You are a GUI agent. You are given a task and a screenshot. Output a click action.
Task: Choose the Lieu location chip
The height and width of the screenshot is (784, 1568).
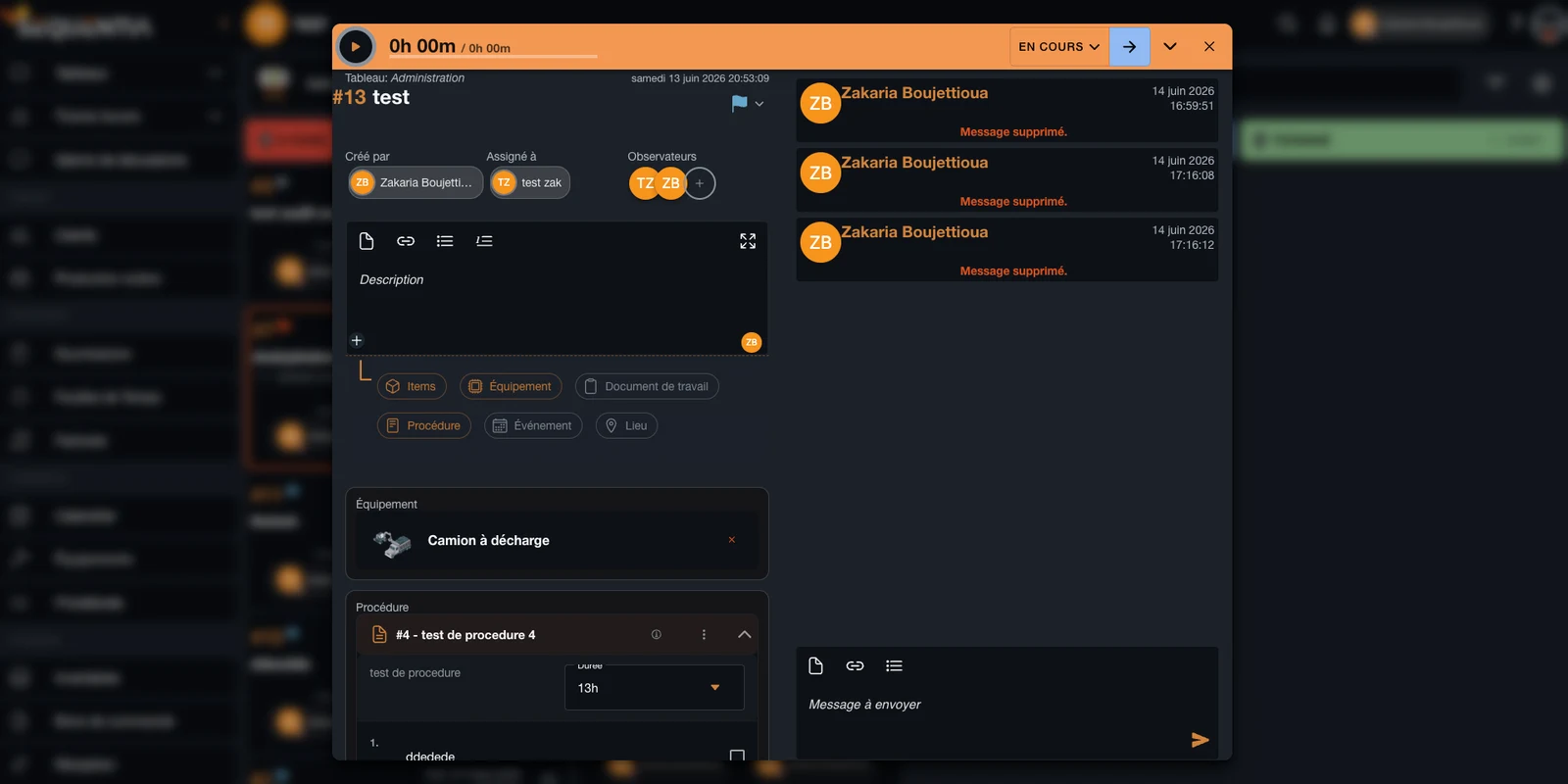pos(626,425)
